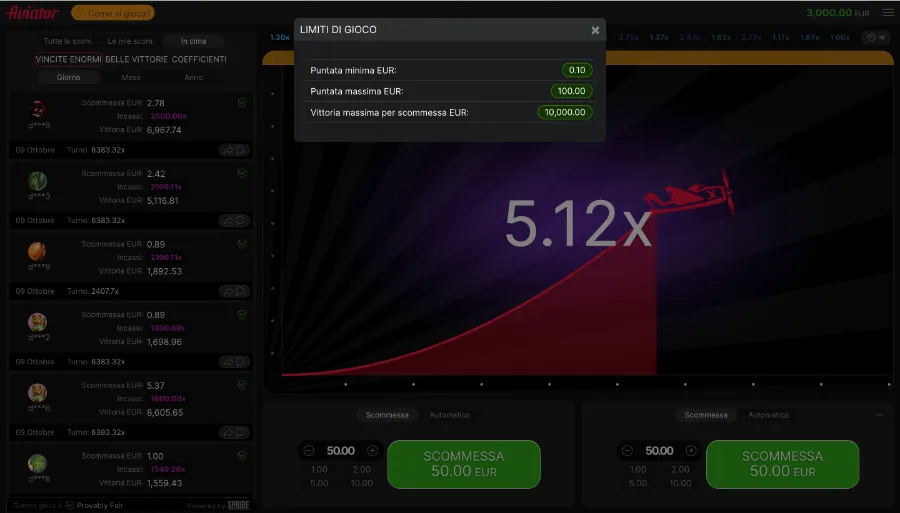Select the 'Anno' time period
This screenshot has height=513, width=900.
[x=193, y=77]
